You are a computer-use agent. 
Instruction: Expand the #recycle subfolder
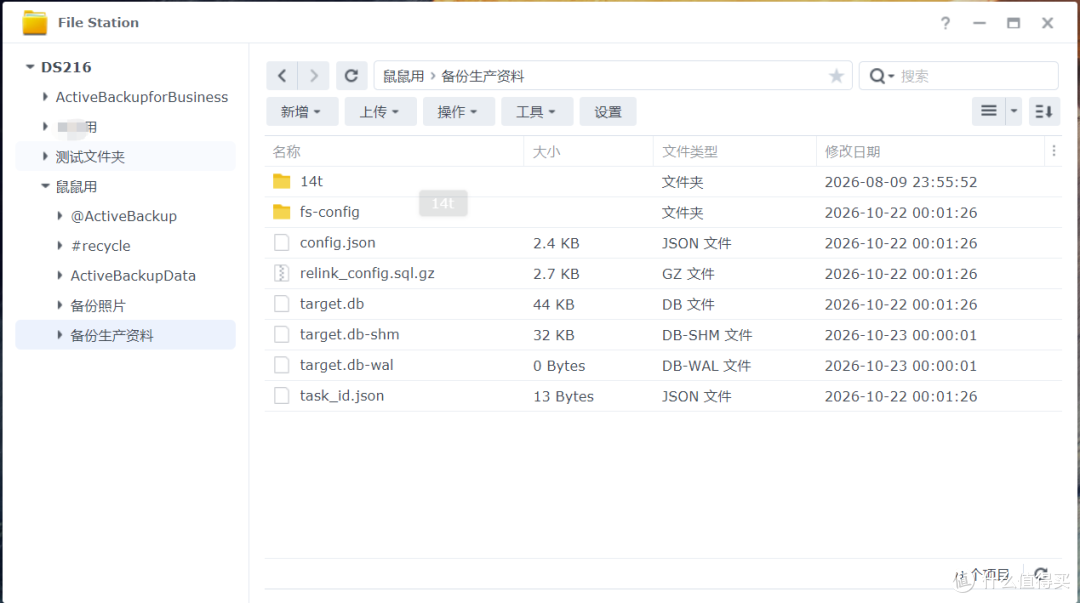60,245
